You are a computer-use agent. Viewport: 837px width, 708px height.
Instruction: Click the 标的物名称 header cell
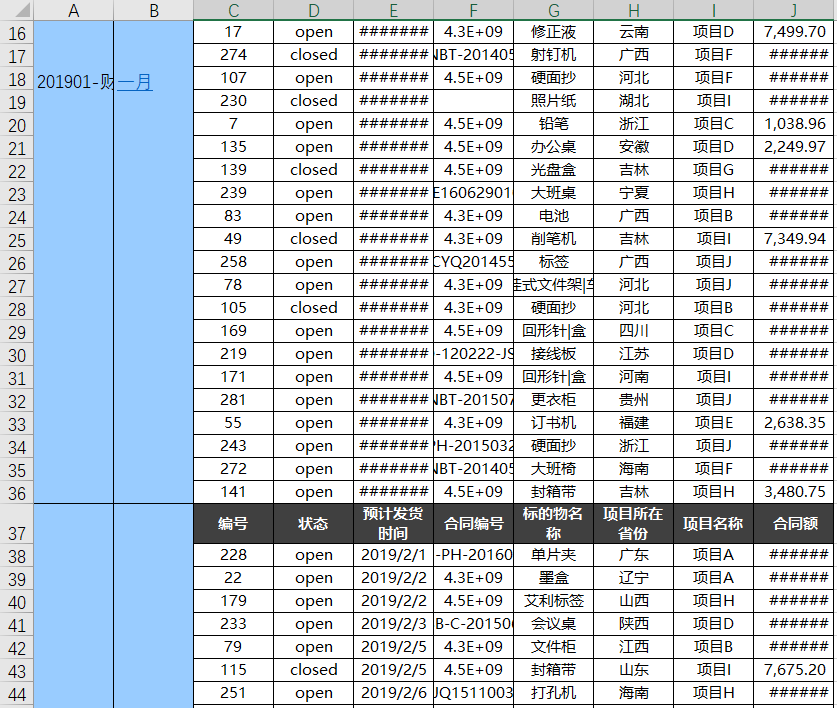click(x=553, y=522)
